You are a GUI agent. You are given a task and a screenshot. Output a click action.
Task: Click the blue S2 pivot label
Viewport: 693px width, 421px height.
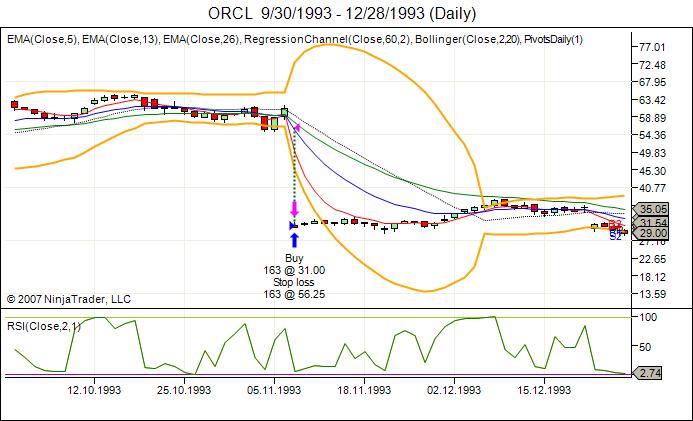(x=615, y=237)
